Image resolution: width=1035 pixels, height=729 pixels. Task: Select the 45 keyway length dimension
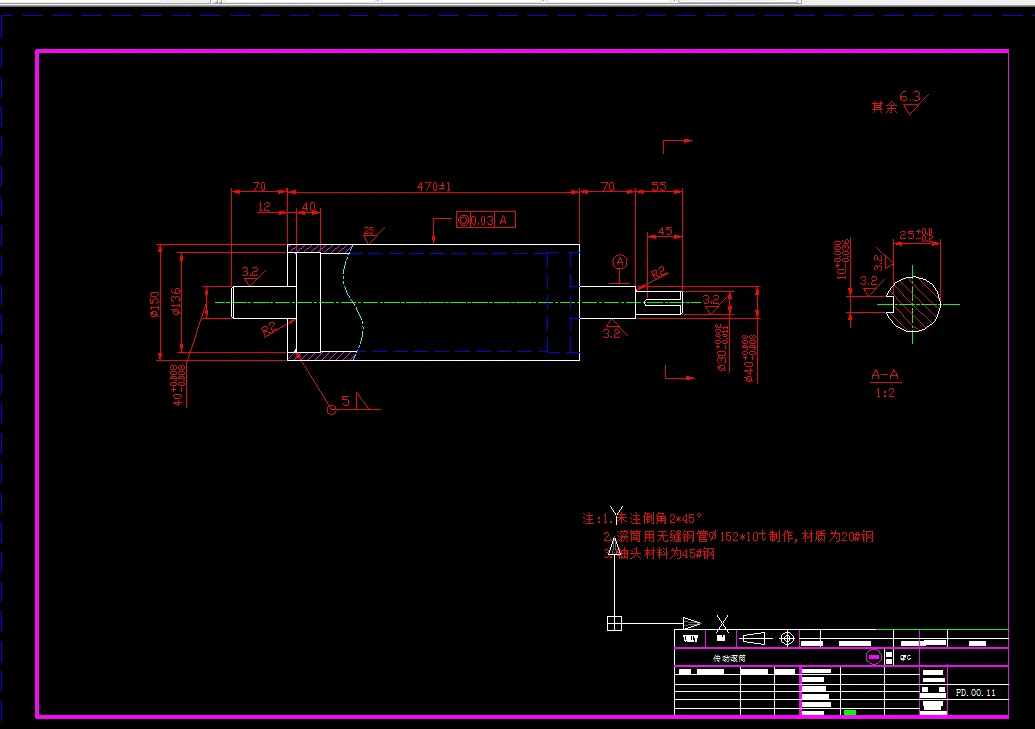(665, 231)
